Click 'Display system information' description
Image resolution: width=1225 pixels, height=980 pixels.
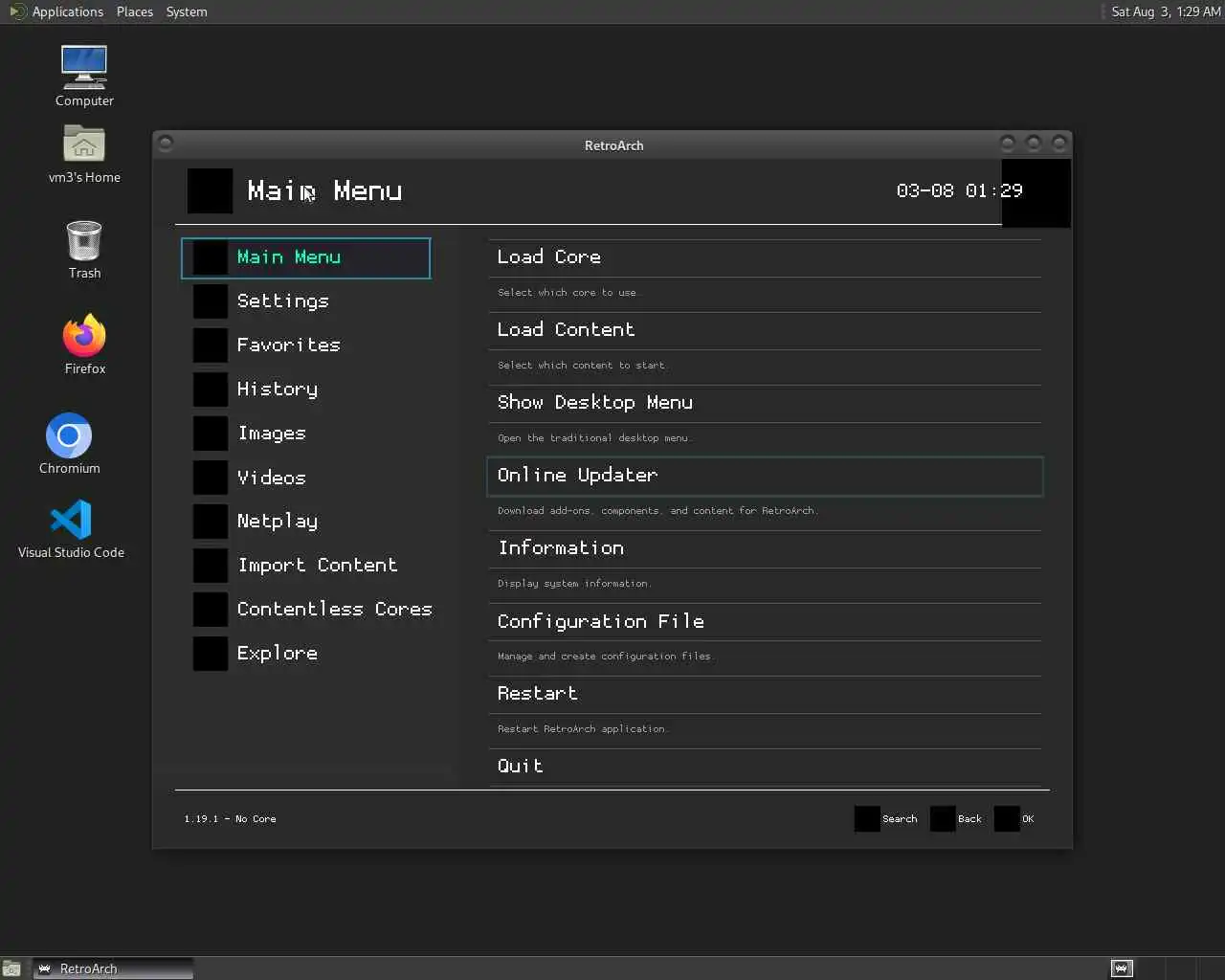point(573,584)
